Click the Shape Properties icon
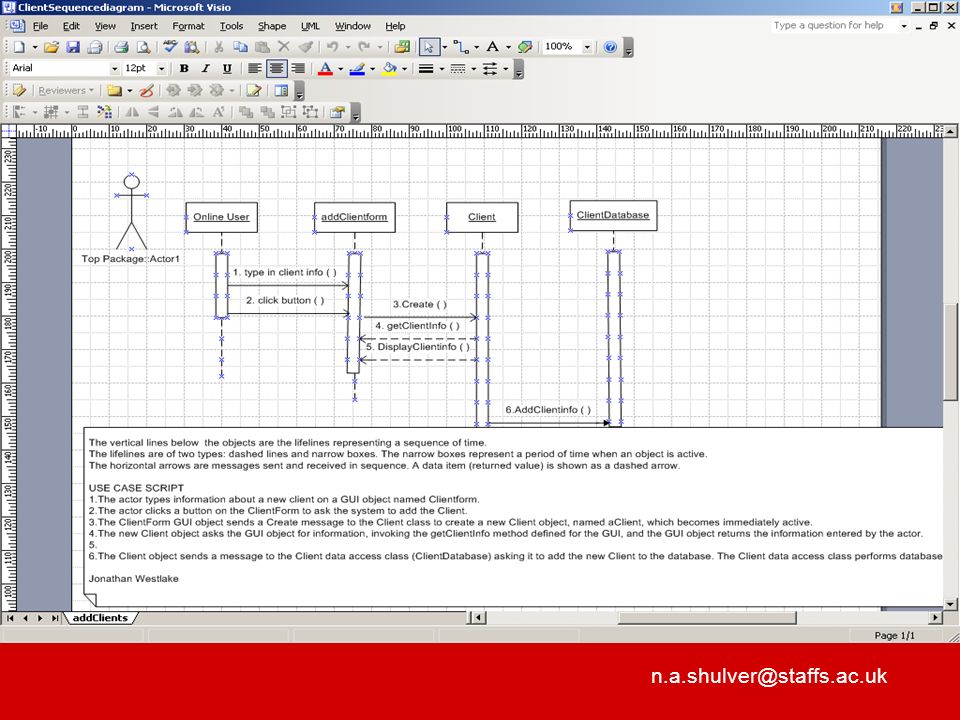 click(x=337, y=112)
